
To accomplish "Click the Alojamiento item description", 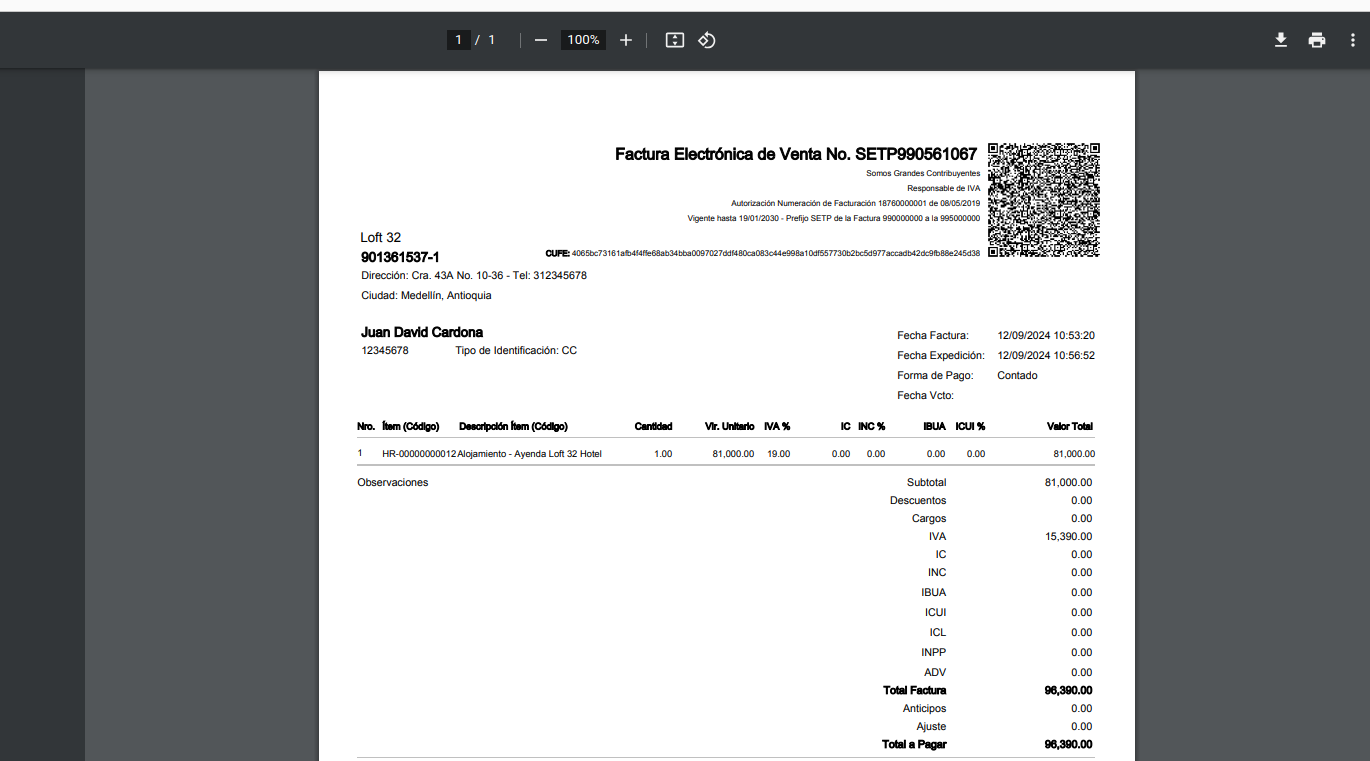I will (x=529, y=454).
